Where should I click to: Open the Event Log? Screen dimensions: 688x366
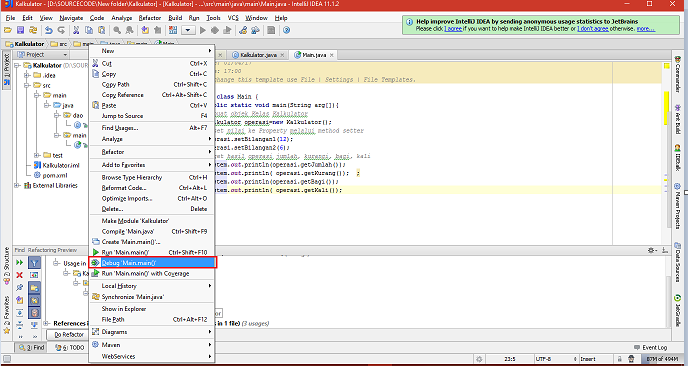pos(650,348)
